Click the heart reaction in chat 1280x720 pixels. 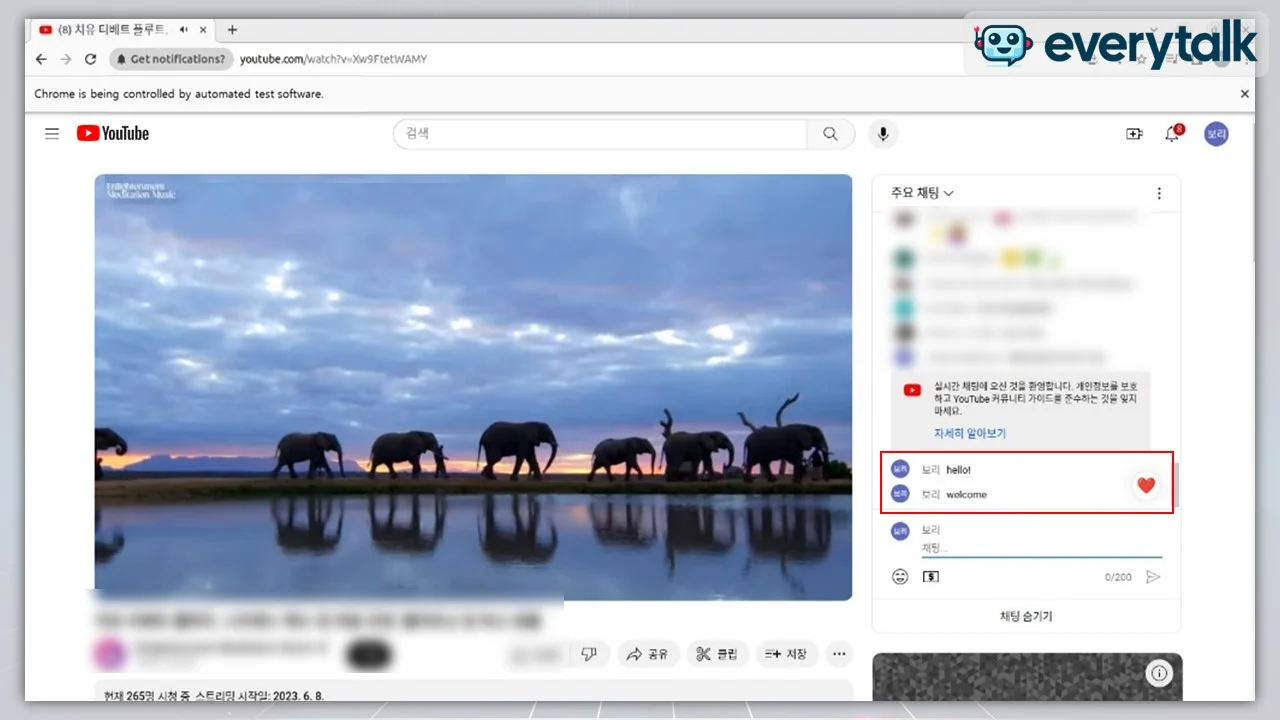click(1146, 485)
